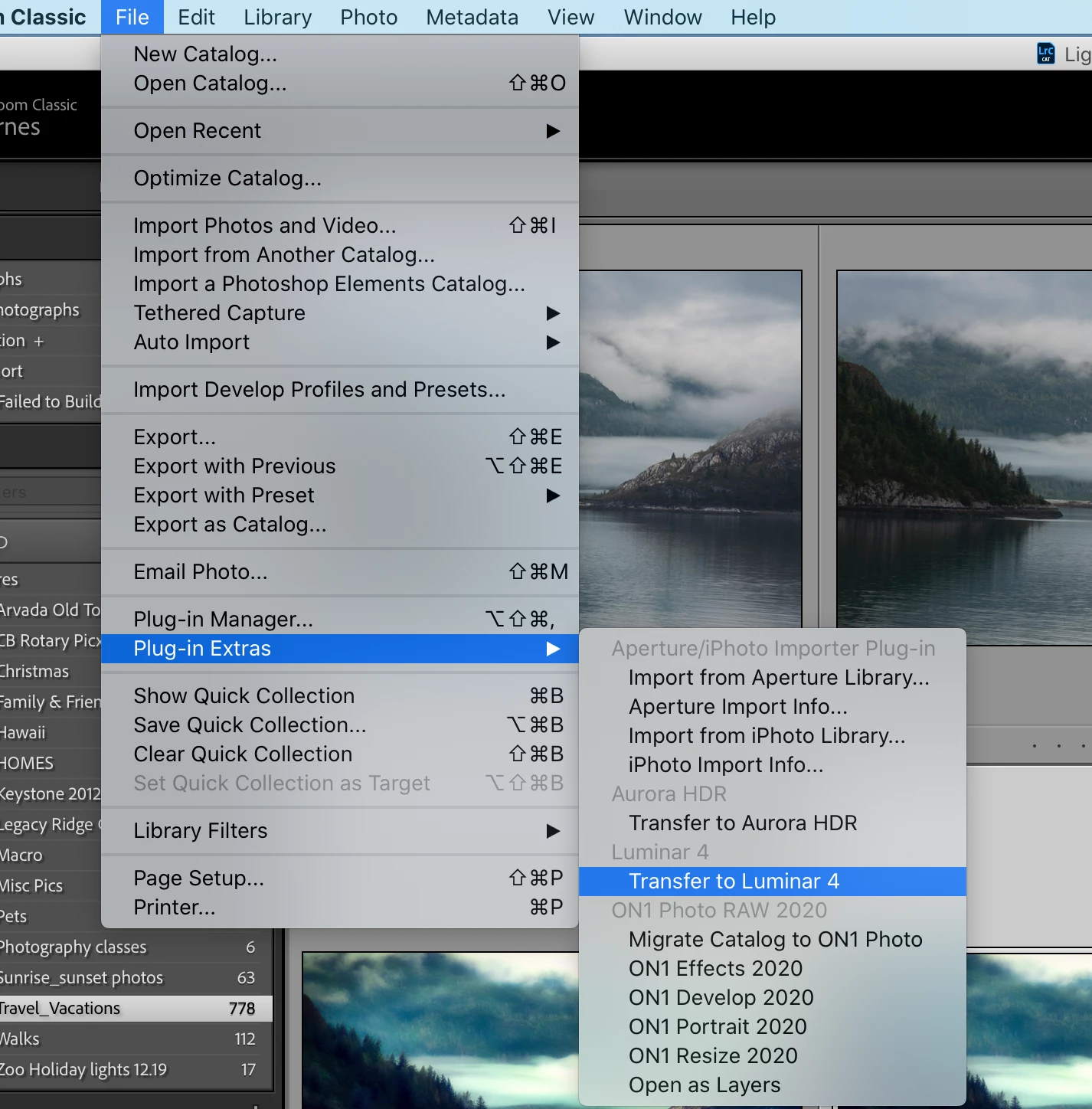1092x1109 pixels.
Task: Click the File menu title
Action: click(132, 17)
